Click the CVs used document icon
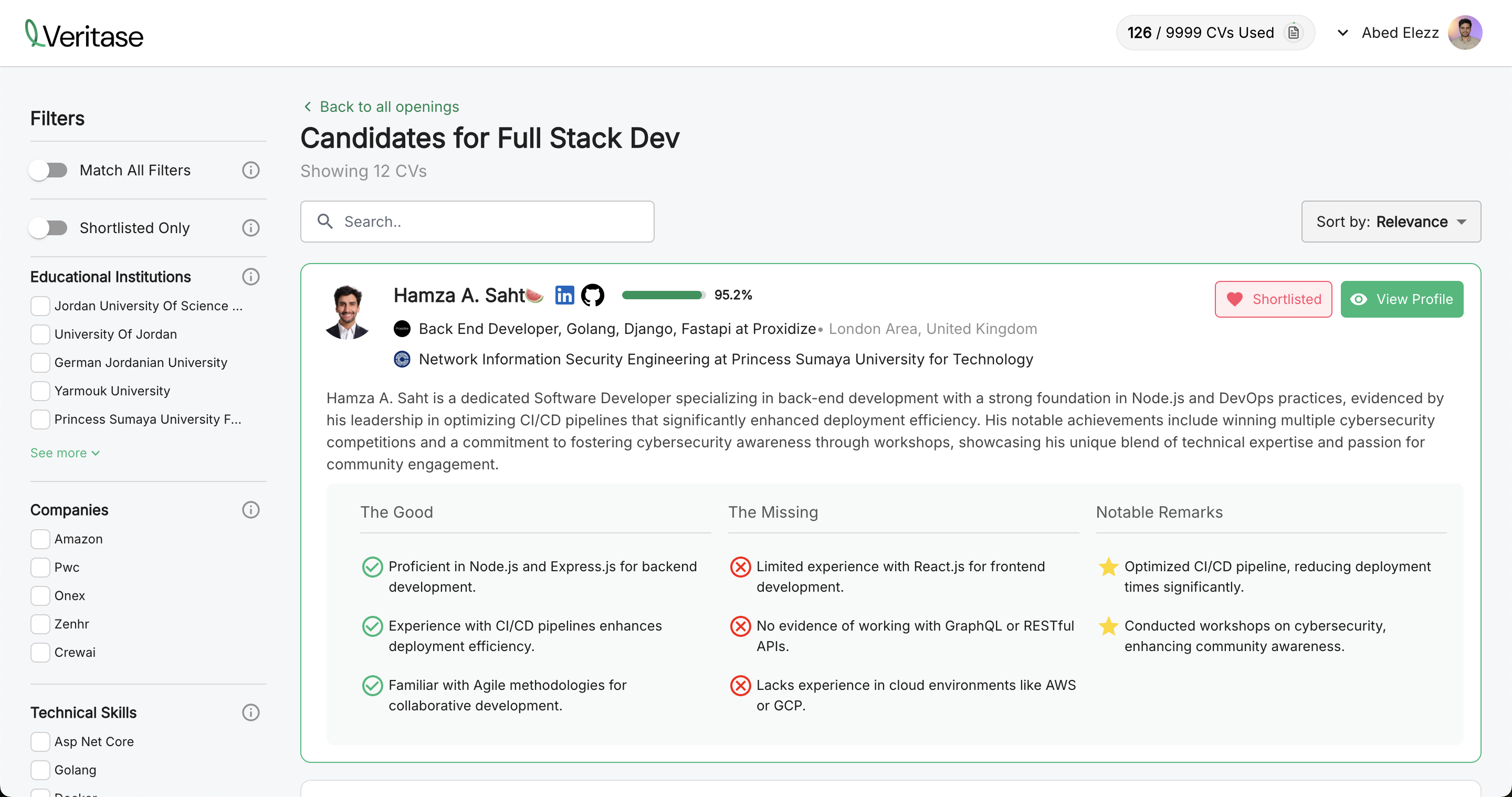Screen dimensions: 1512x797 coord(1294,33)
